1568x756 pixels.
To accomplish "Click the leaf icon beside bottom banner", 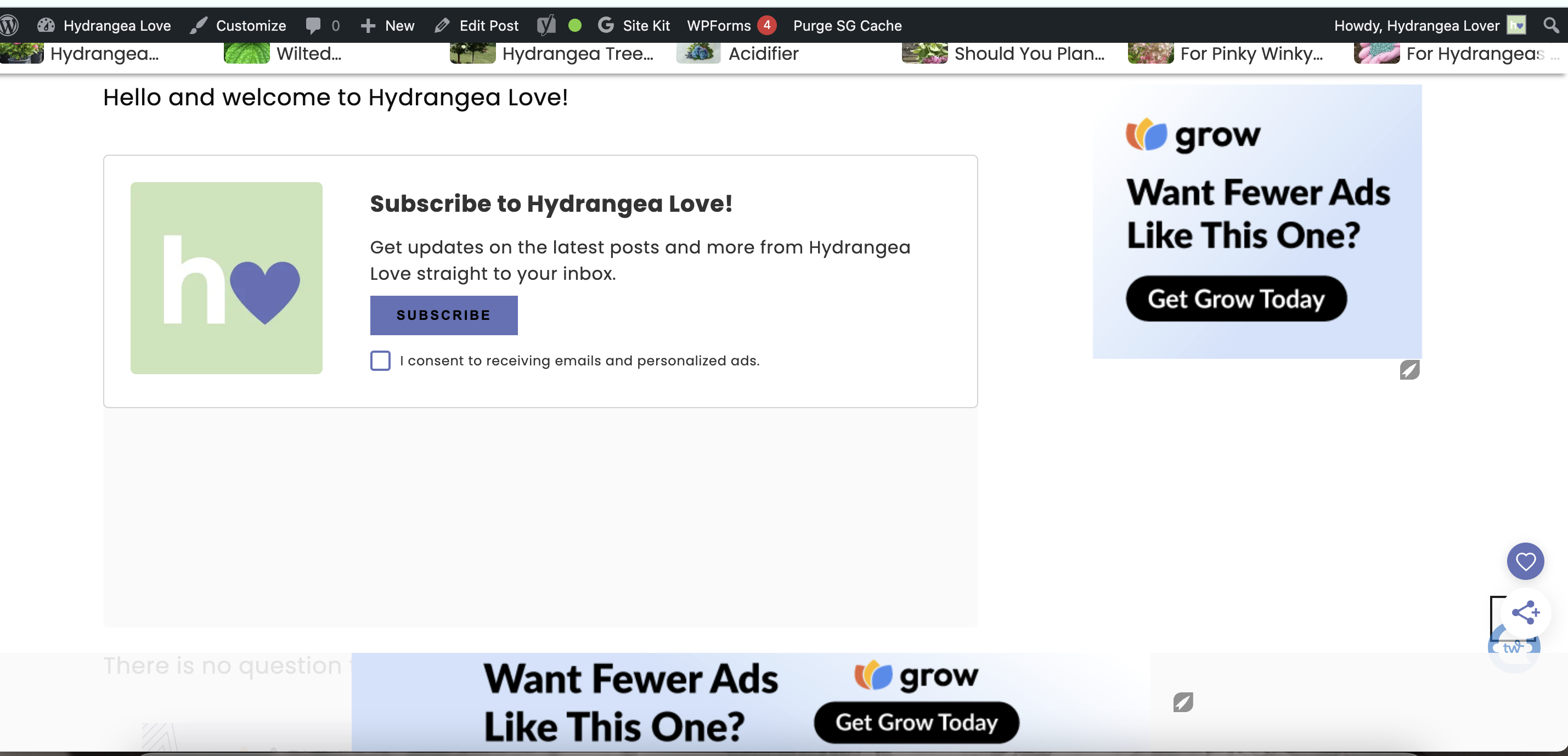I will (x=1183, y=702).
